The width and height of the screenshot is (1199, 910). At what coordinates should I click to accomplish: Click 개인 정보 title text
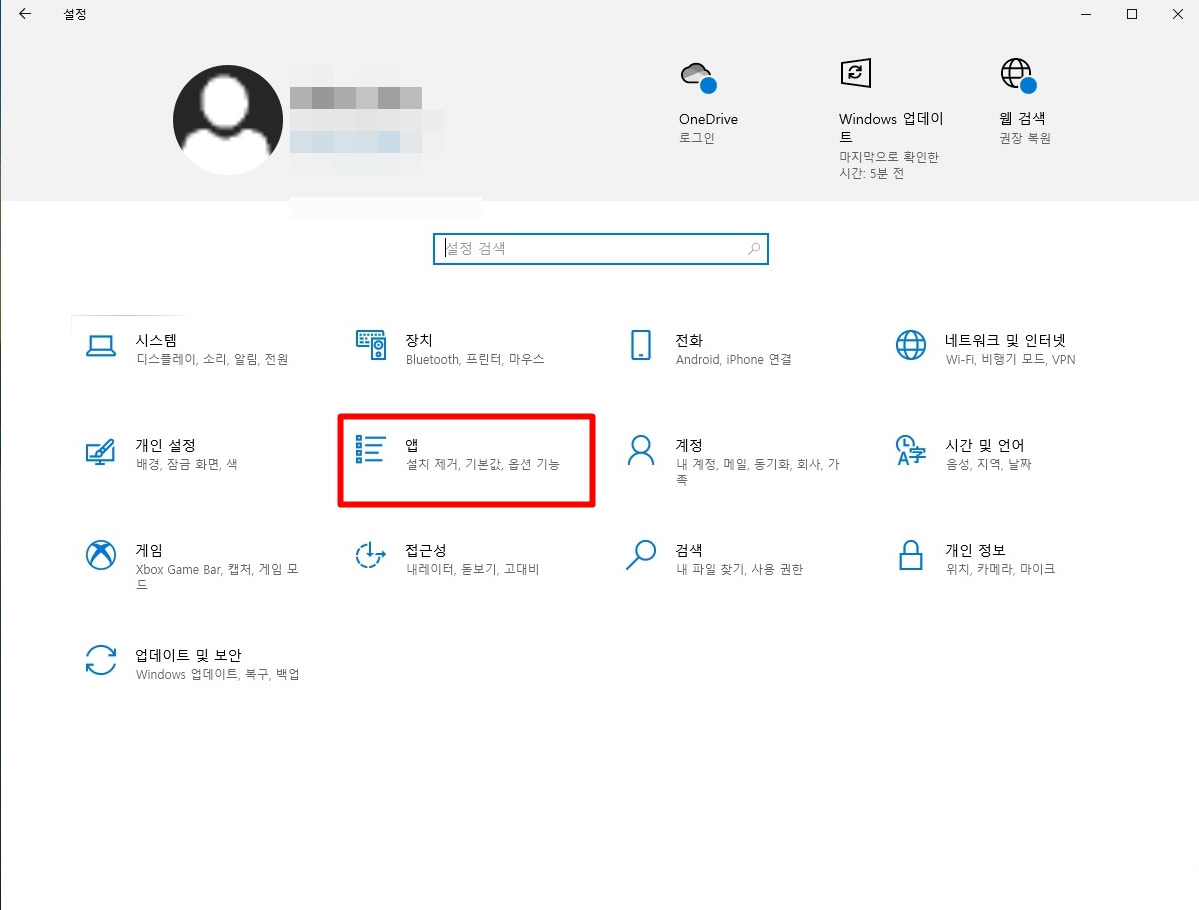coord(975,550)
